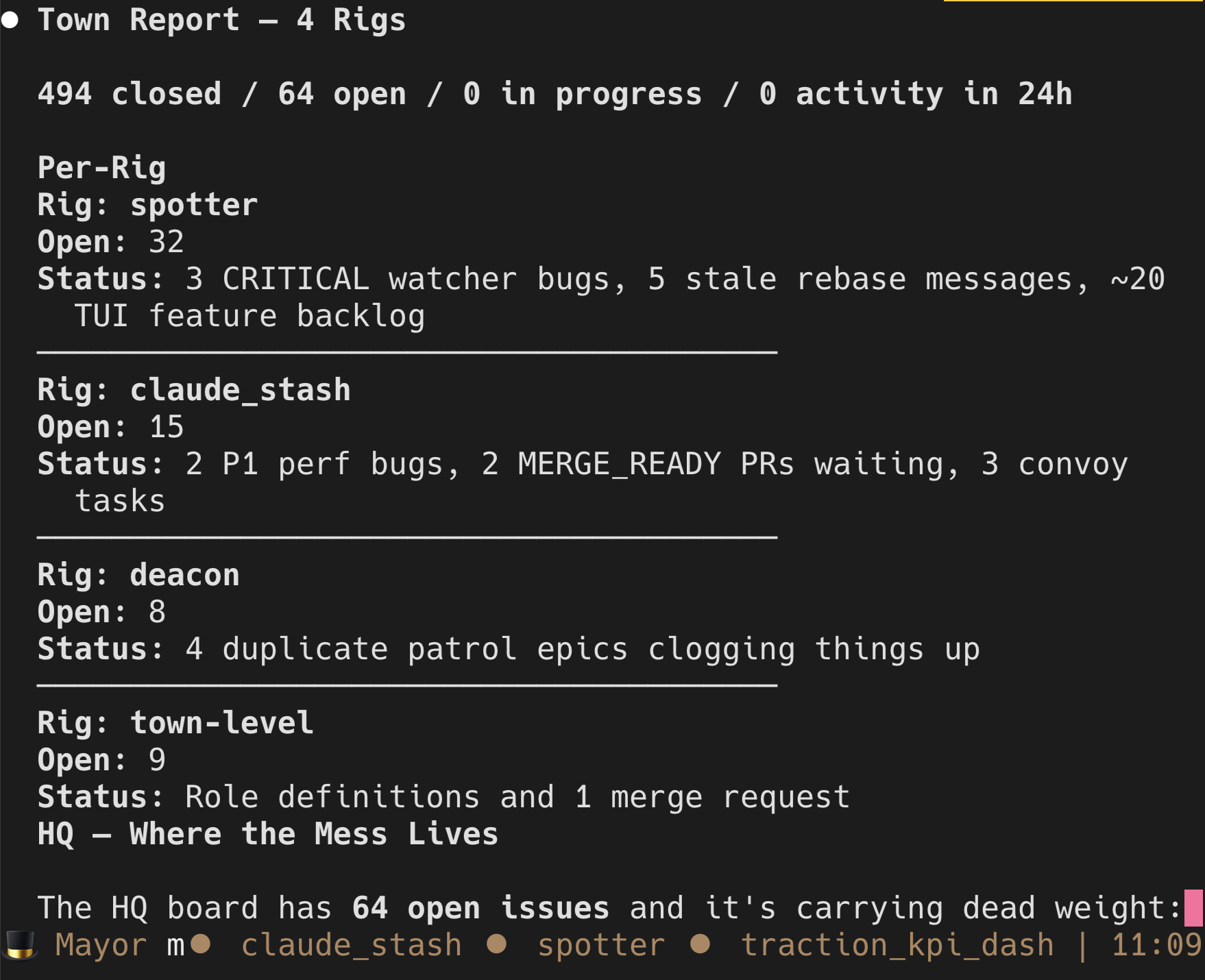Switch to the spotter status bar tab
The image size is (1205, 980).
coord(601,945)
